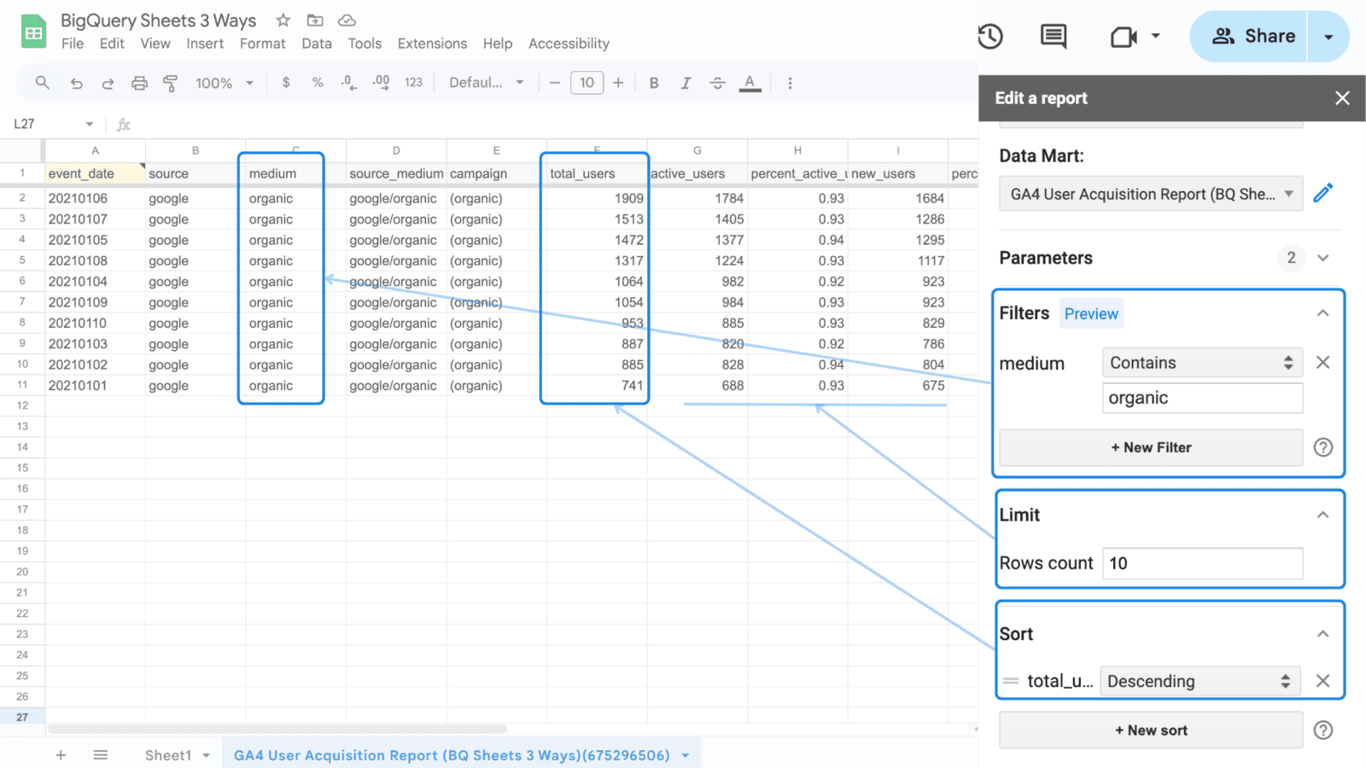Open the comments panel icon
This screenshot has width=1366, height=768.
1053,36
